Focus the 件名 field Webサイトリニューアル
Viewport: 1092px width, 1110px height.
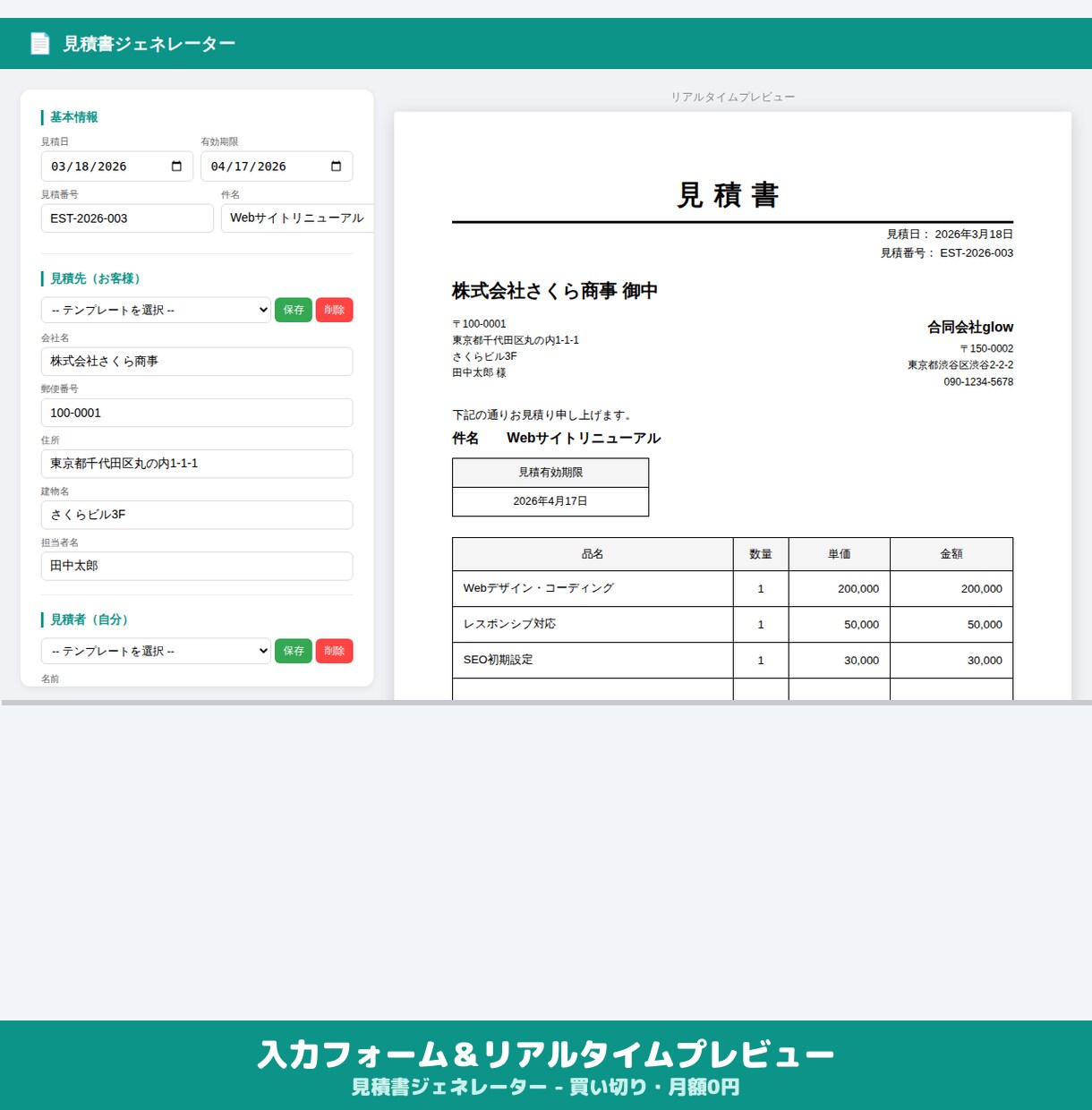(x=297, y=218)
